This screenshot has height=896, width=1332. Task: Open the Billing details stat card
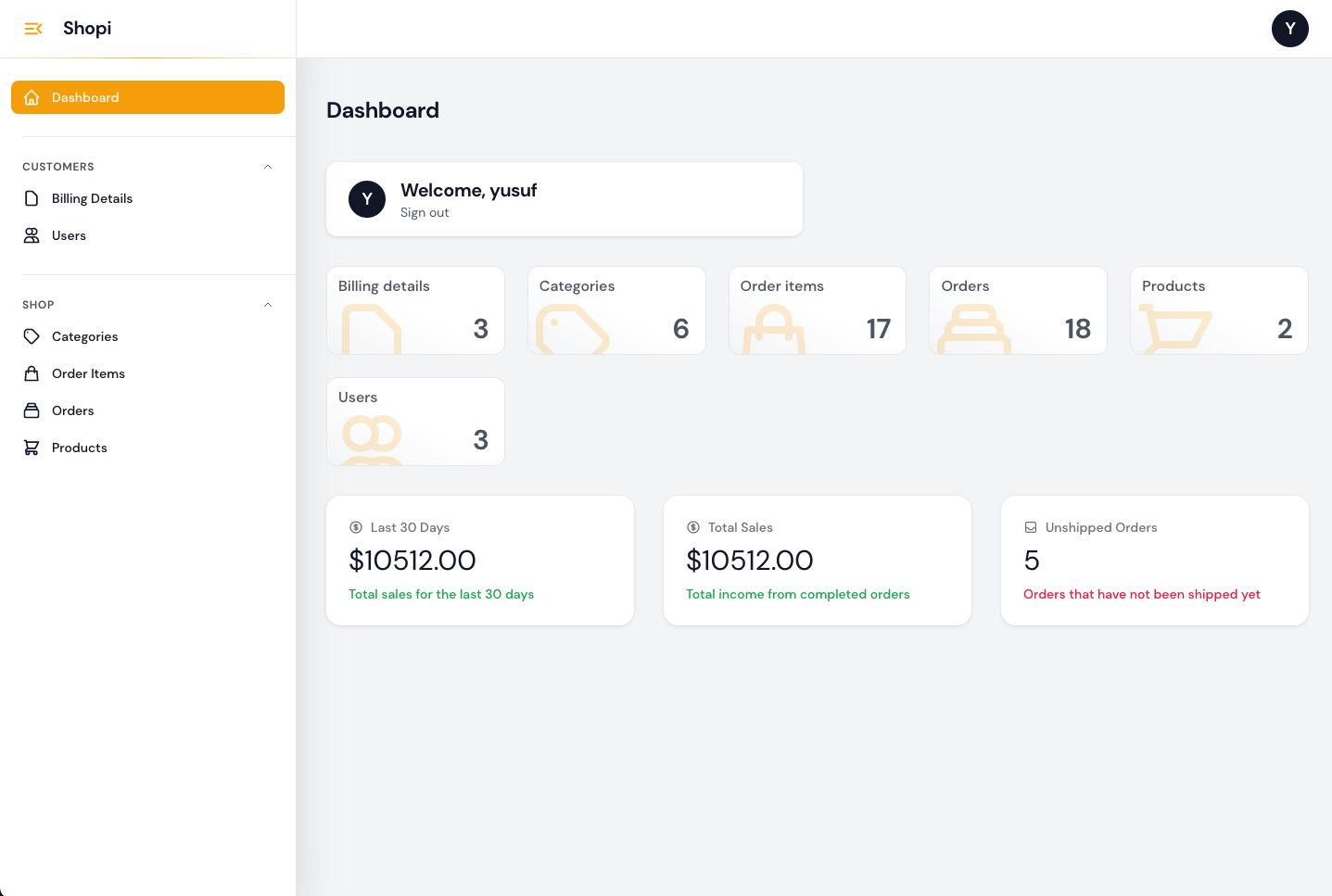click(x=415, y=310)
